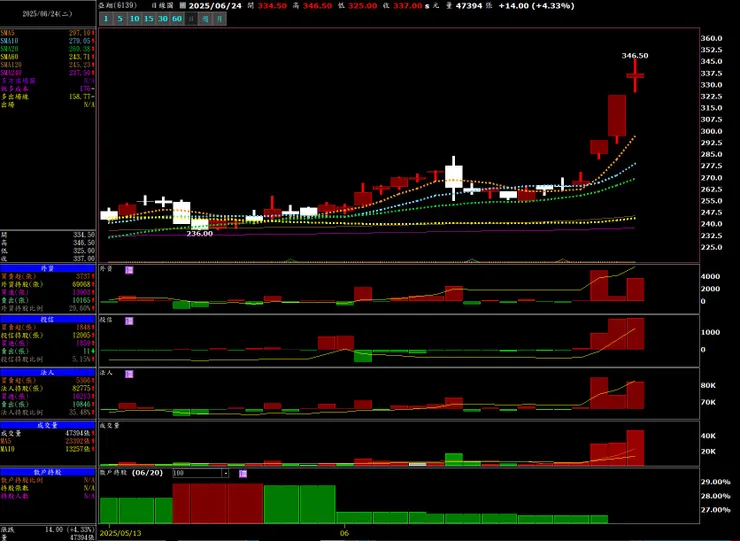Click the 散戶持股 (06/20) label in bottom chart
Viewport: 740px width, 541px height.
pos(131,473)
